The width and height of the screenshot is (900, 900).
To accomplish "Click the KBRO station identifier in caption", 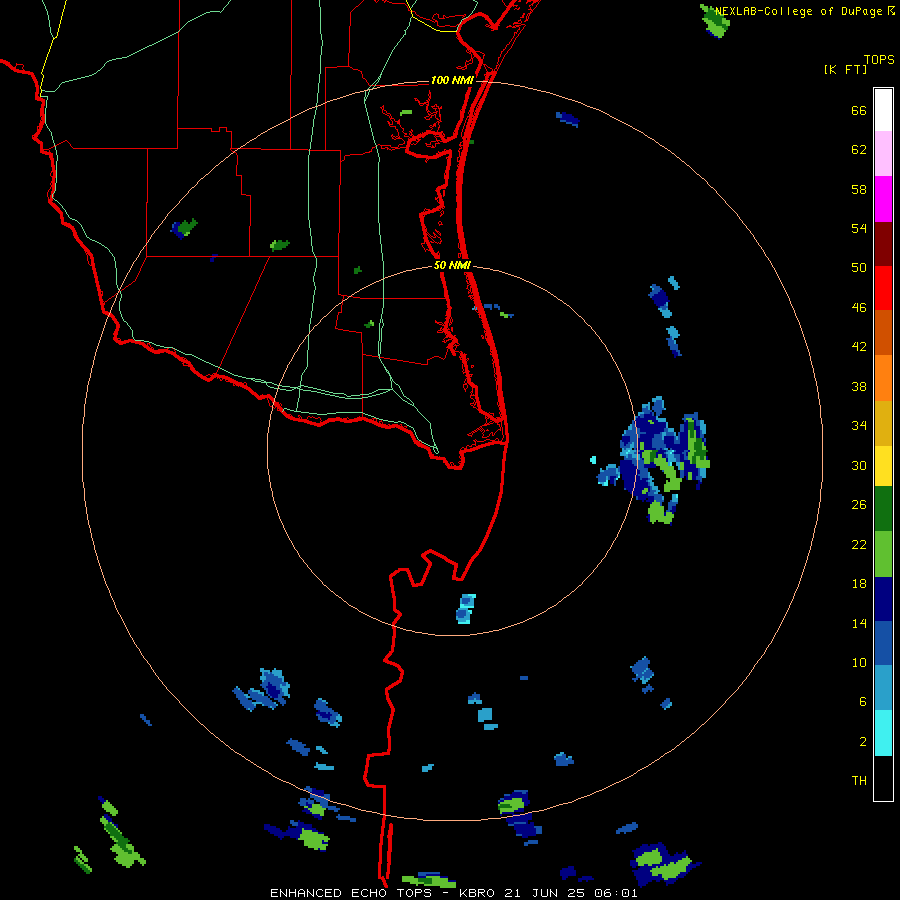I will [x=479, y=893].
